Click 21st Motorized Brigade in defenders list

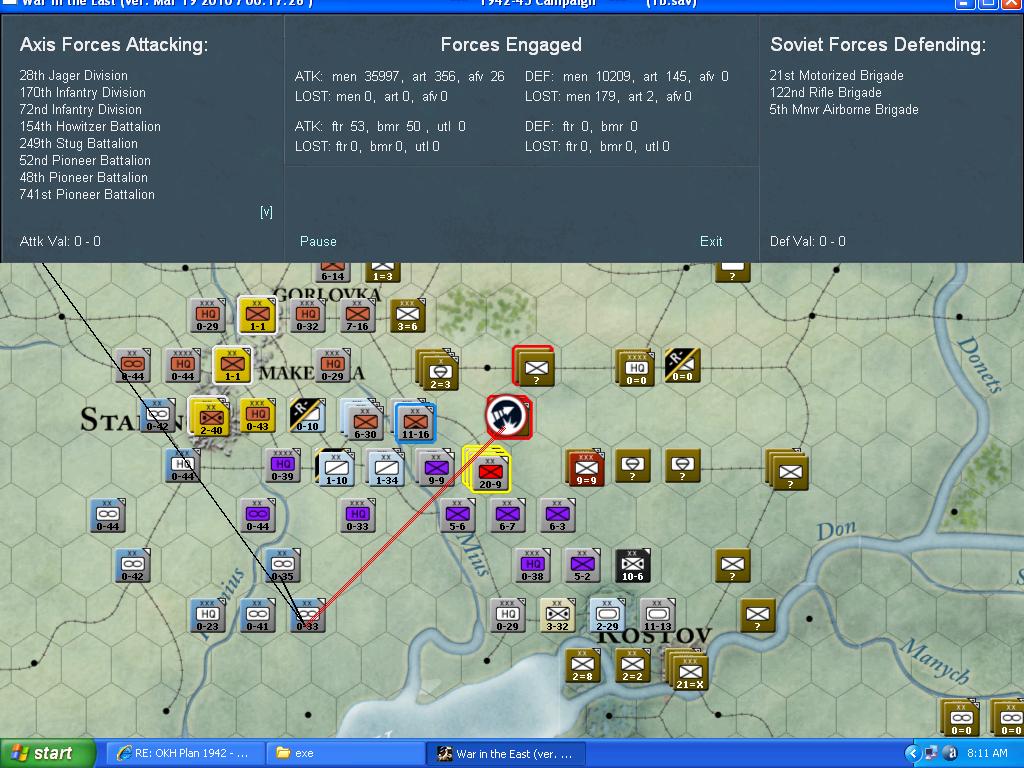[837, 76]
